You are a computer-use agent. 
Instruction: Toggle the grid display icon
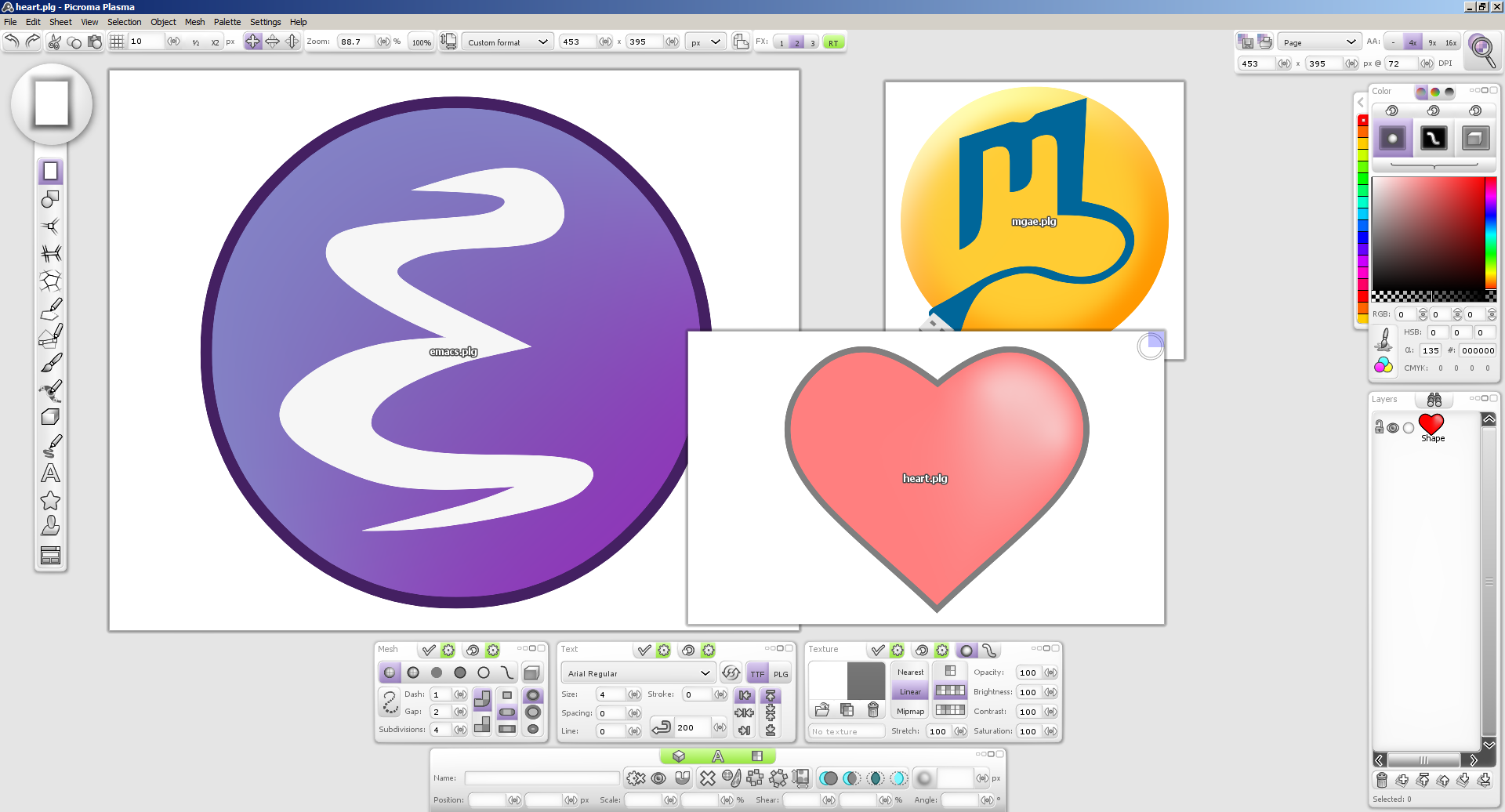[x=117, y=42]
